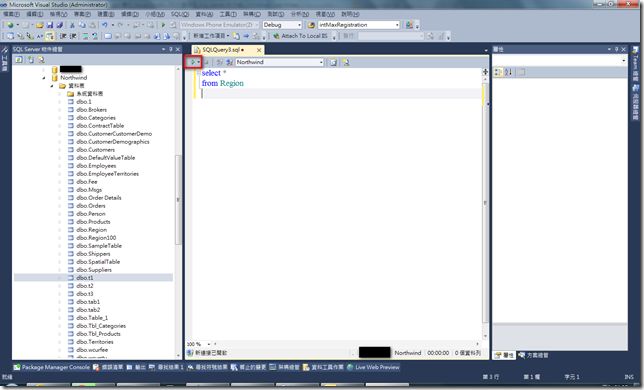Open the Package Manager Console tab
The width and height of the screenshot is (644, 390).
51,367
